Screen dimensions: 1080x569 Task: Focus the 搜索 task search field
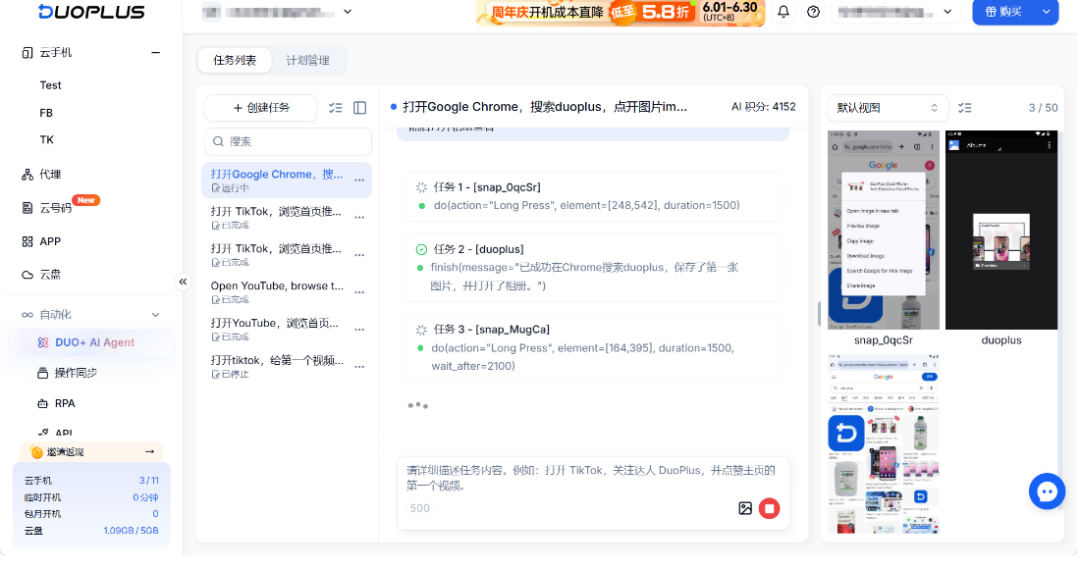coord(288,141)
